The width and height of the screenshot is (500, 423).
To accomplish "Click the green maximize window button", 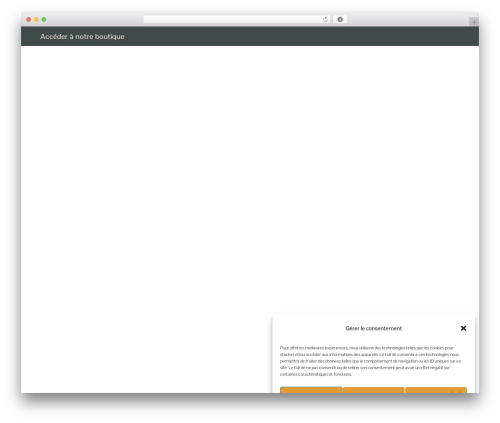I will tap(44, 20).
